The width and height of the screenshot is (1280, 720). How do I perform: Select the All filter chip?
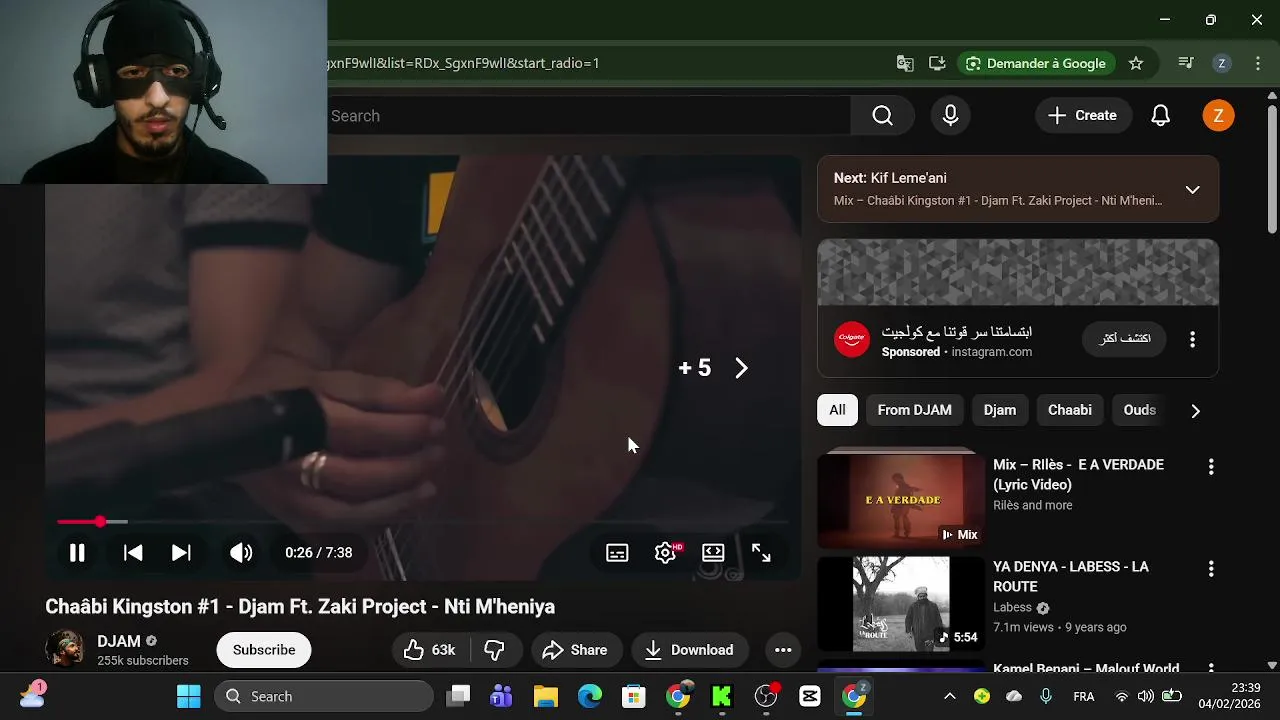point(837,410)
